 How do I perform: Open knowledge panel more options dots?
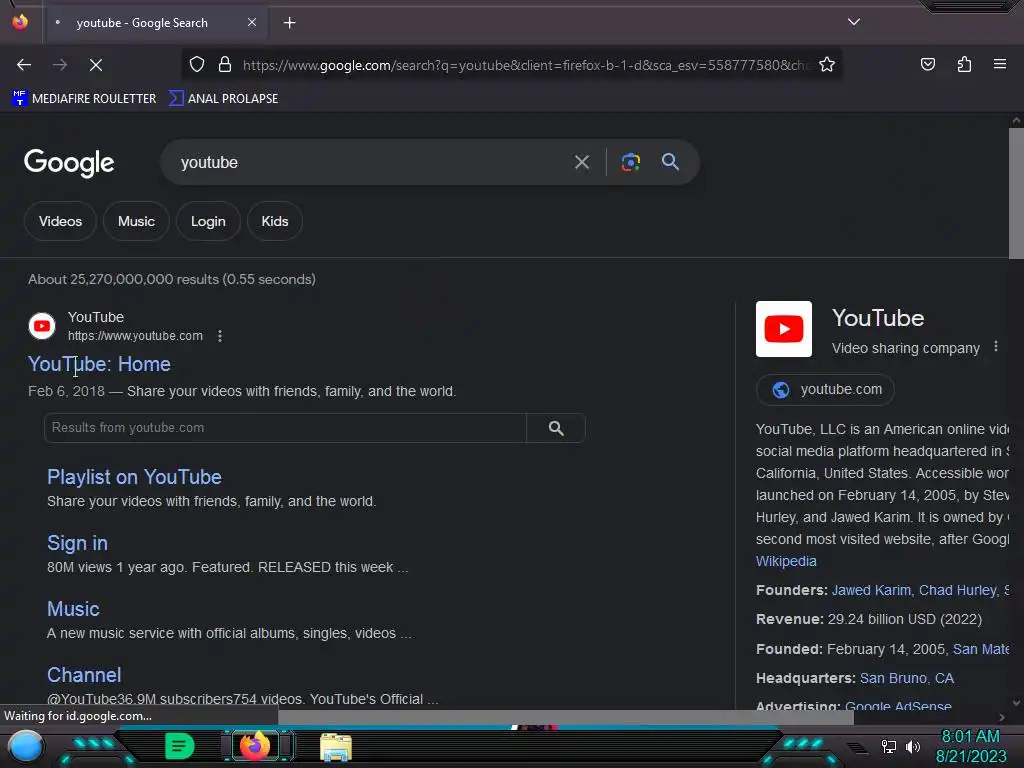(996, 346)
